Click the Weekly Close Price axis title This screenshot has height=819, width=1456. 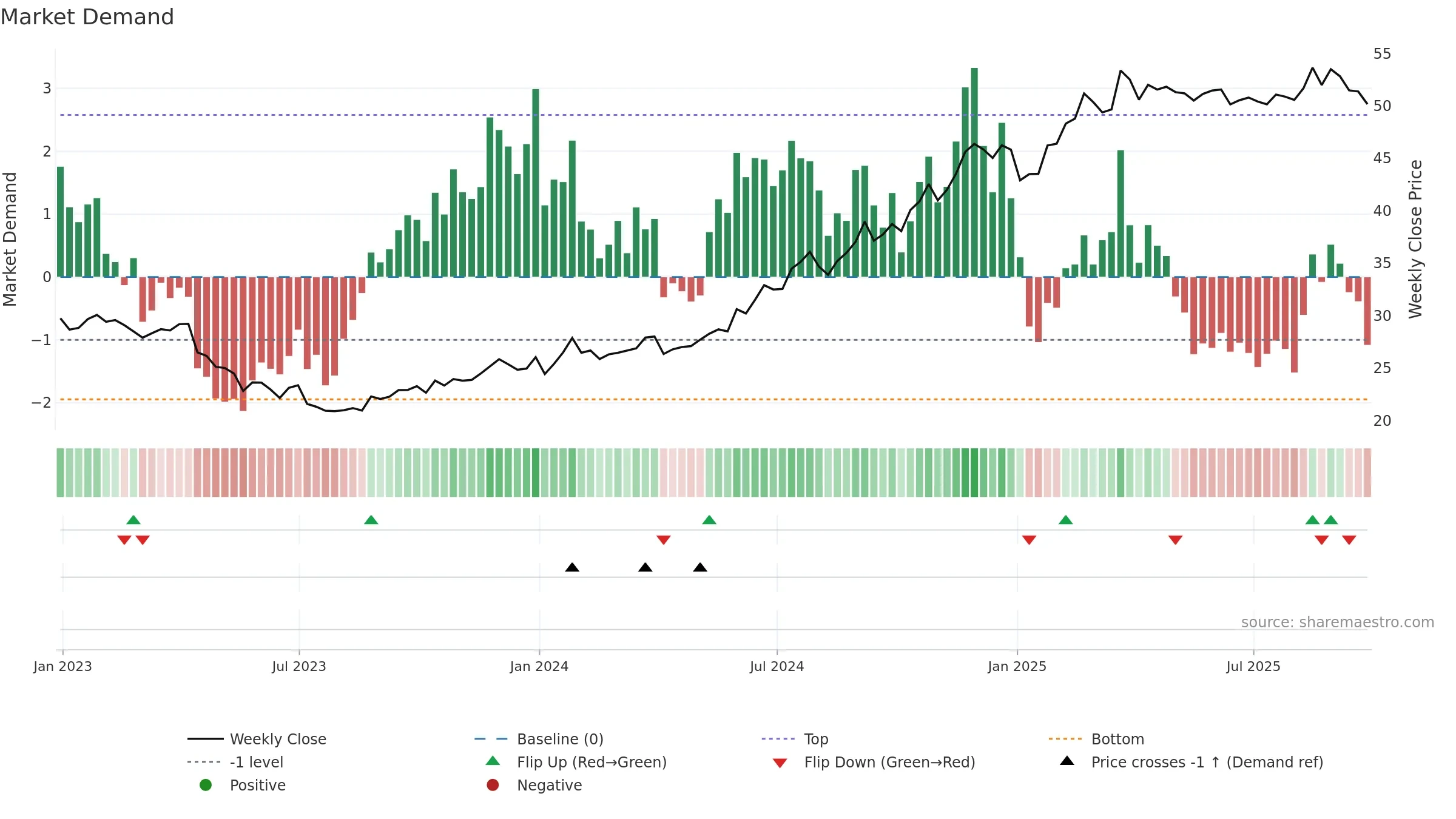1415,239
